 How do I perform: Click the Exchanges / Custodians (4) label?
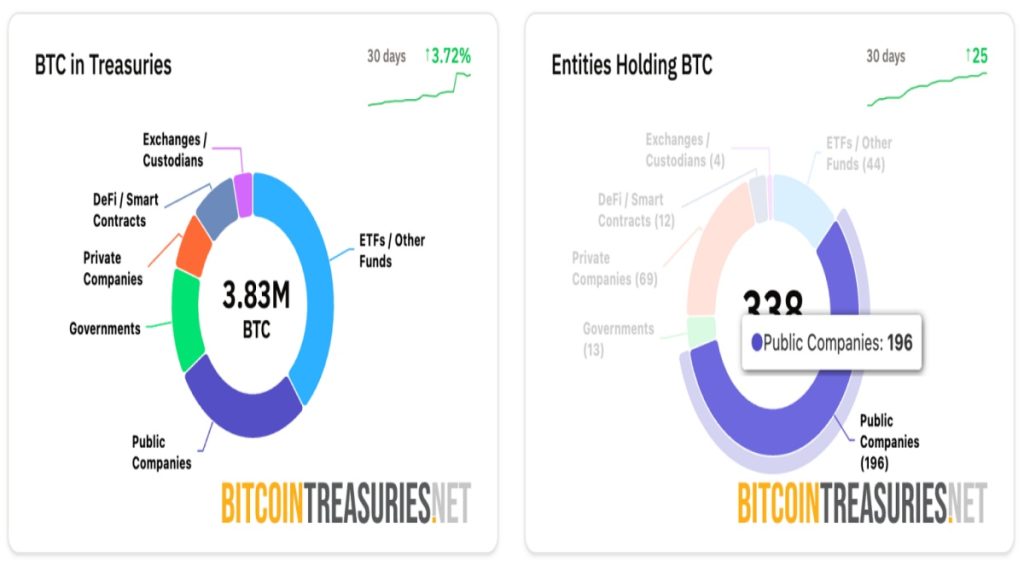(685, 150)
